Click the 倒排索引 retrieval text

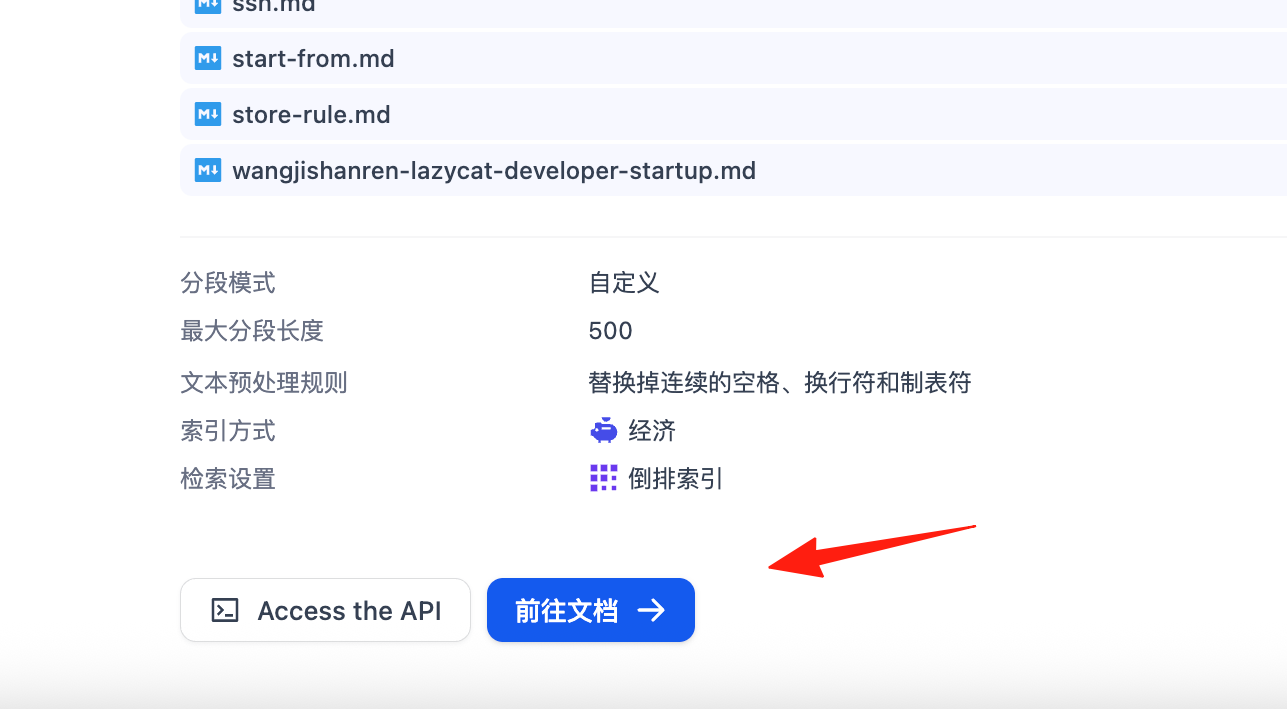[x=676, y=479]
